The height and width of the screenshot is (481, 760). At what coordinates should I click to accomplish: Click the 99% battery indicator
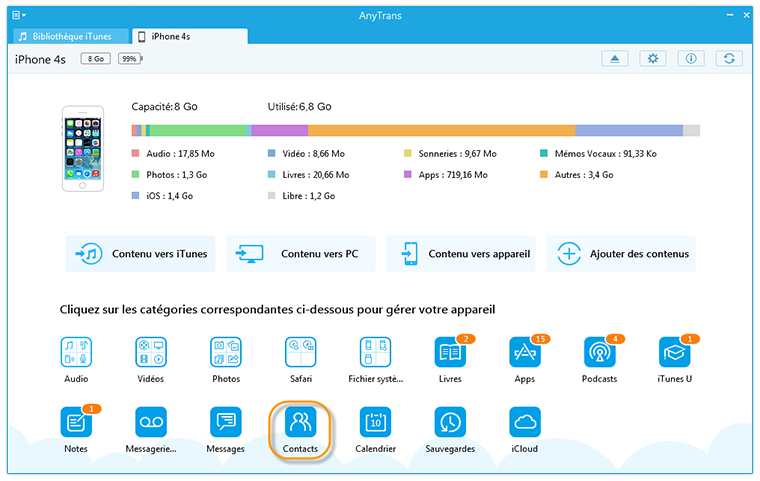(x=130, y=59)
